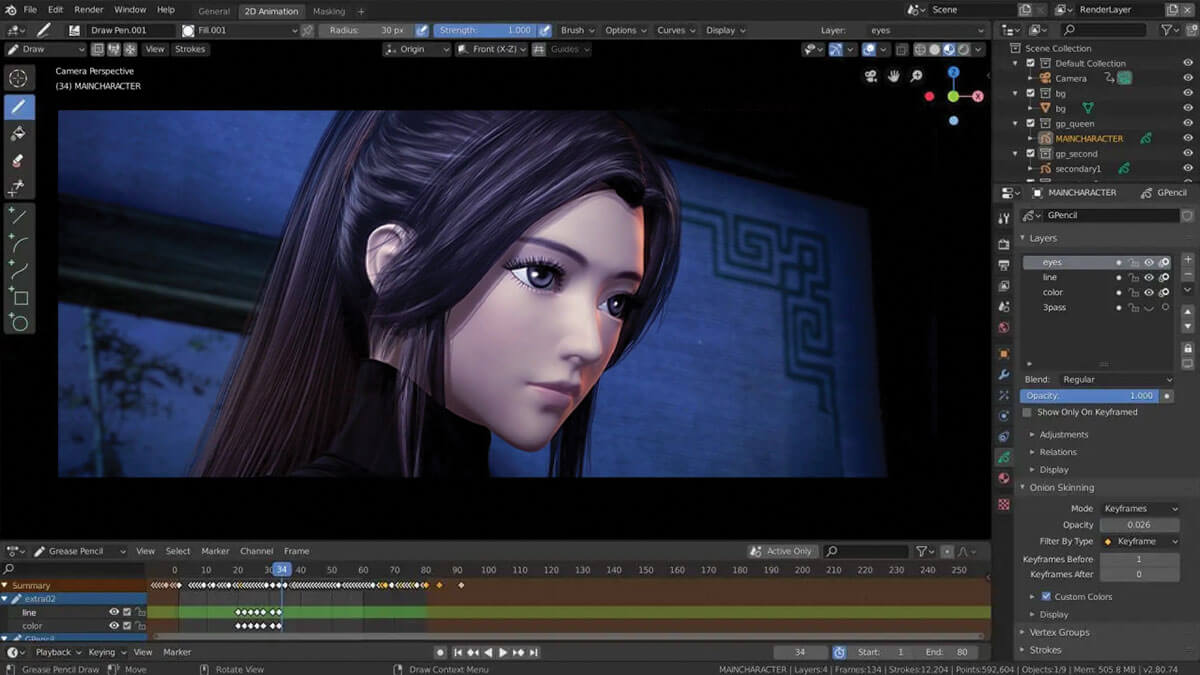The width and height of the screenshot is (1200, 675).
Task: Open the Annotate tool in the timeline header
Action: pyautogui.click(x=40, y=551)
